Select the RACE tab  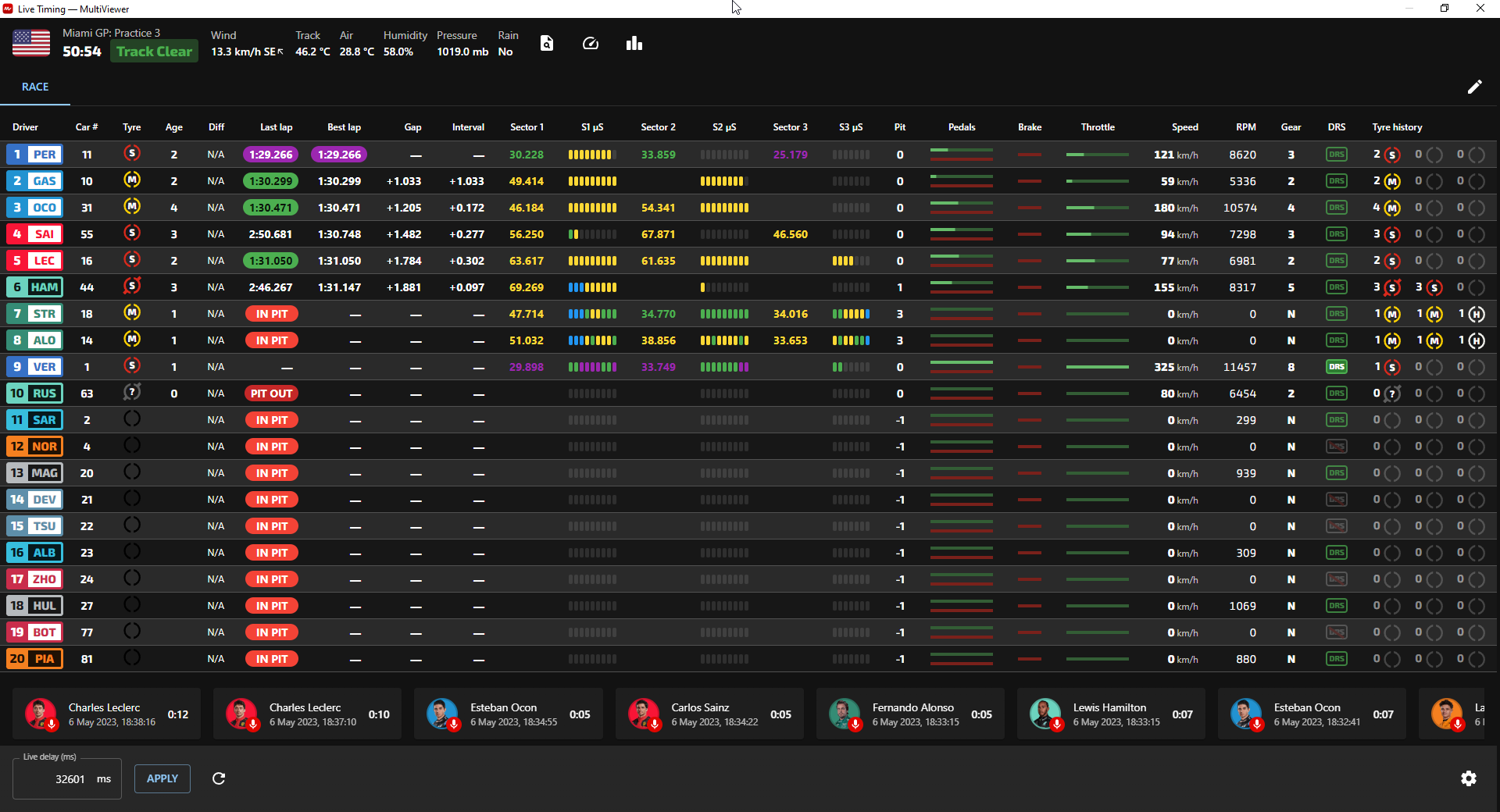(x=35, y=87)
